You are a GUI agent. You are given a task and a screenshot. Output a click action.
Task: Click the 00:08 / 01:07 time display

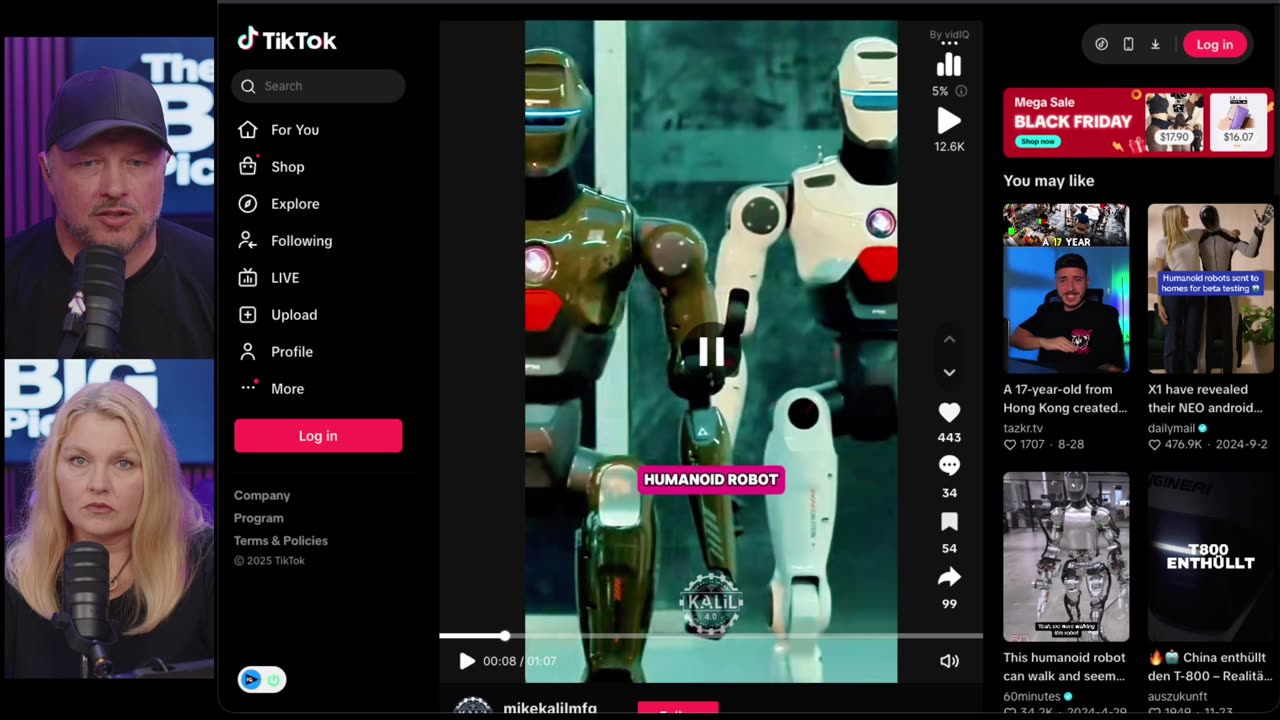(519, 661)
